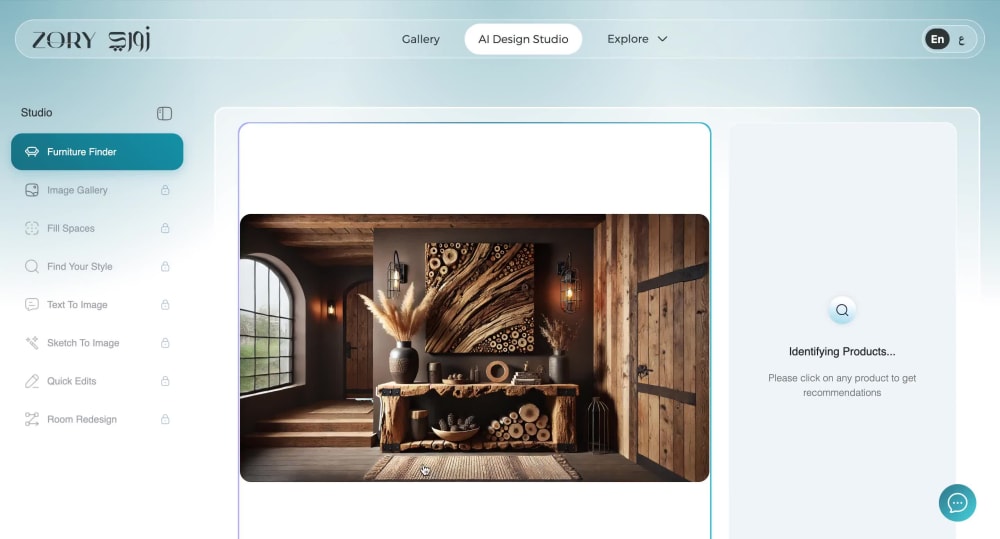Click the Find Your Style magnifier icon
The width and height of the screenshot is (1000, 539).
[32, 267]
